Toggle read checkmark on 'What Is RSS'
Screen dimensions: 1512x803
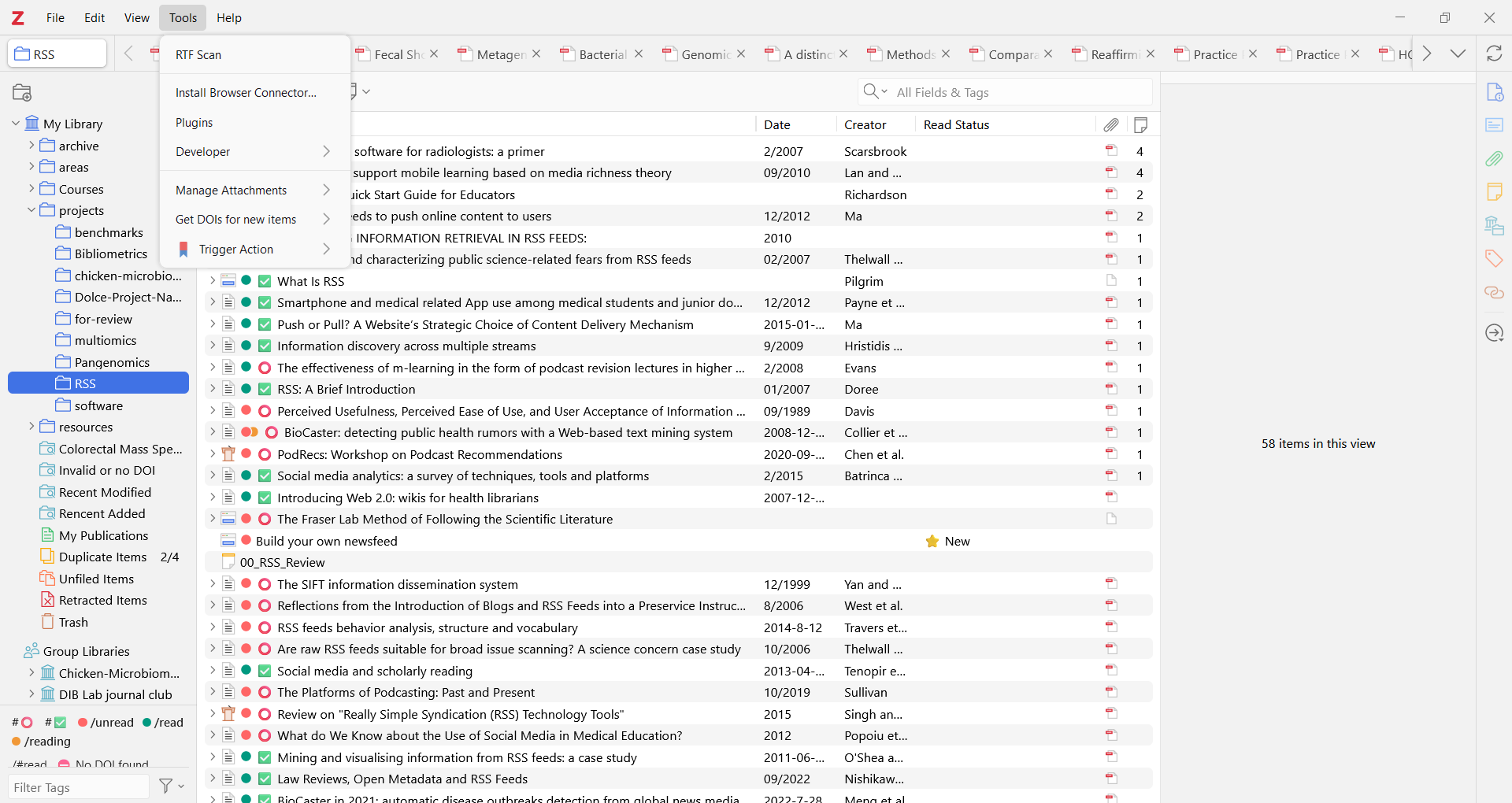265,281
